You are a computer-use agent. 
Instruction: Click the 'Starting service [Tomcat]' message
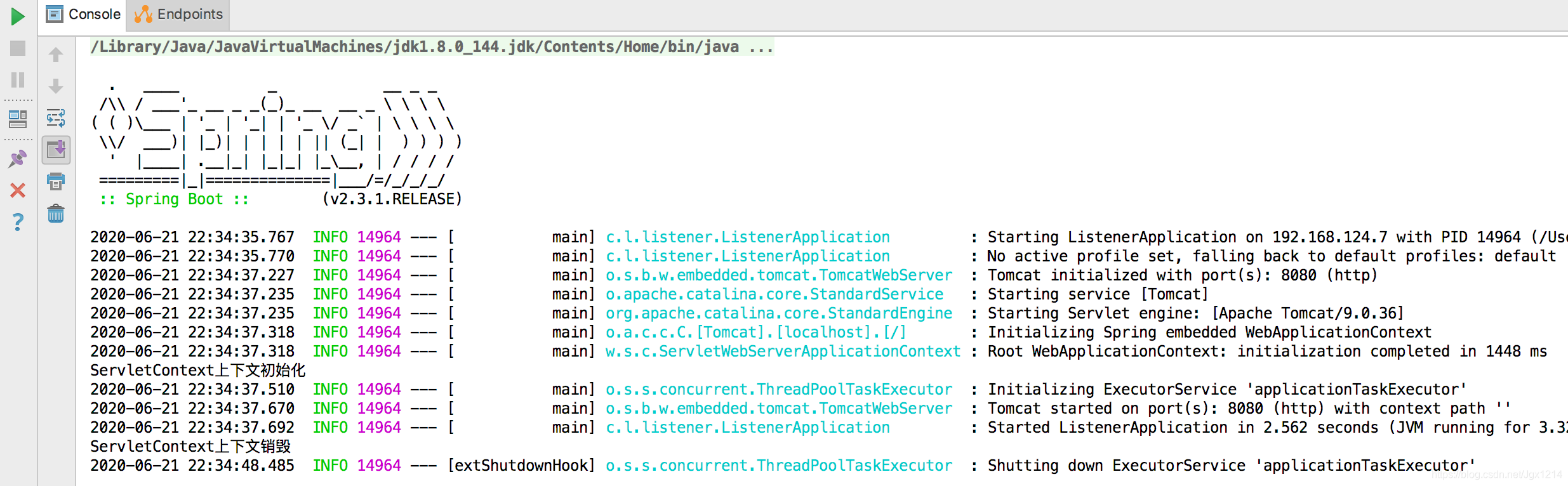[x=1098, y=294]
